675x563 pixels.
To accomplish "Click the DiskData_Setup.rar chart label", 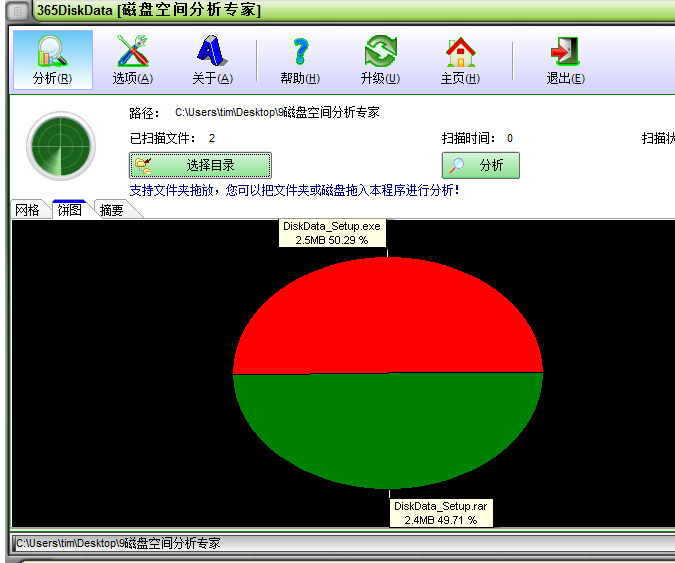I will (x=441, y=513).
